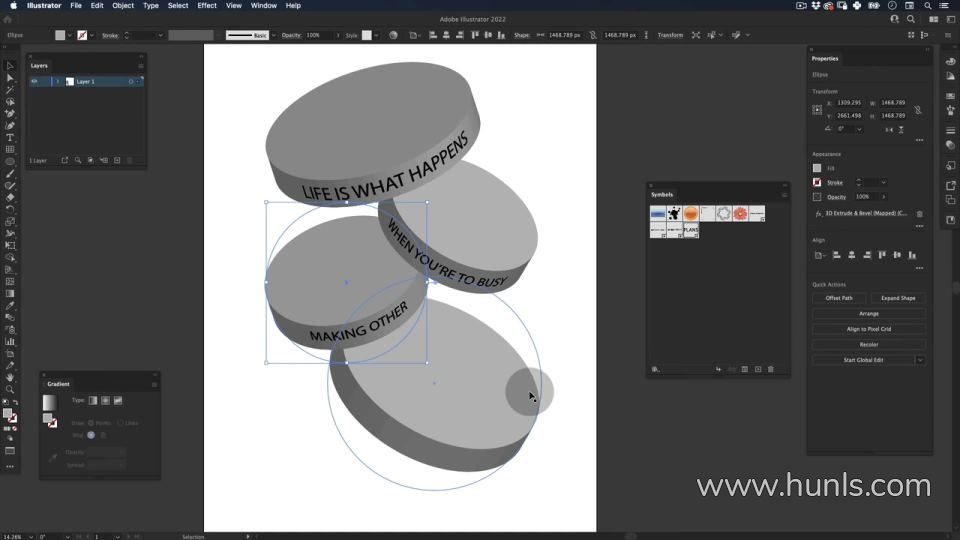
Task: Open the Start Global Edit dropdown arrow
Action: coord(920,360)
